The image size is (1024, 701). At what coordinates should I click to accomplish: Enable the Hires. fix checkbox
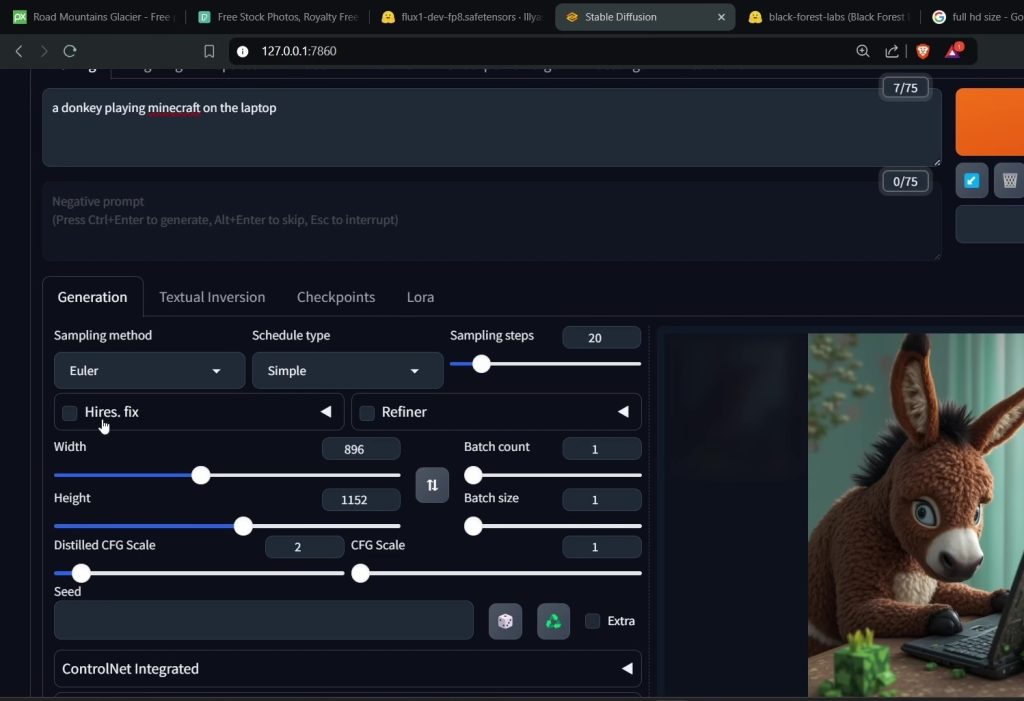click(70, 413)
